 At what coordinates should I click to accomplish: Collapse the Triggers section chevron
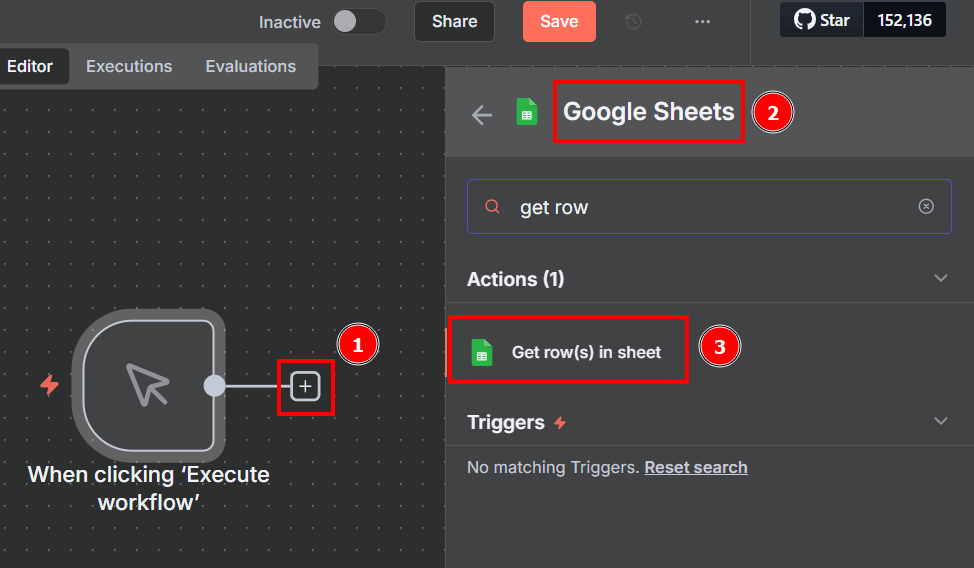coord(940,421)
